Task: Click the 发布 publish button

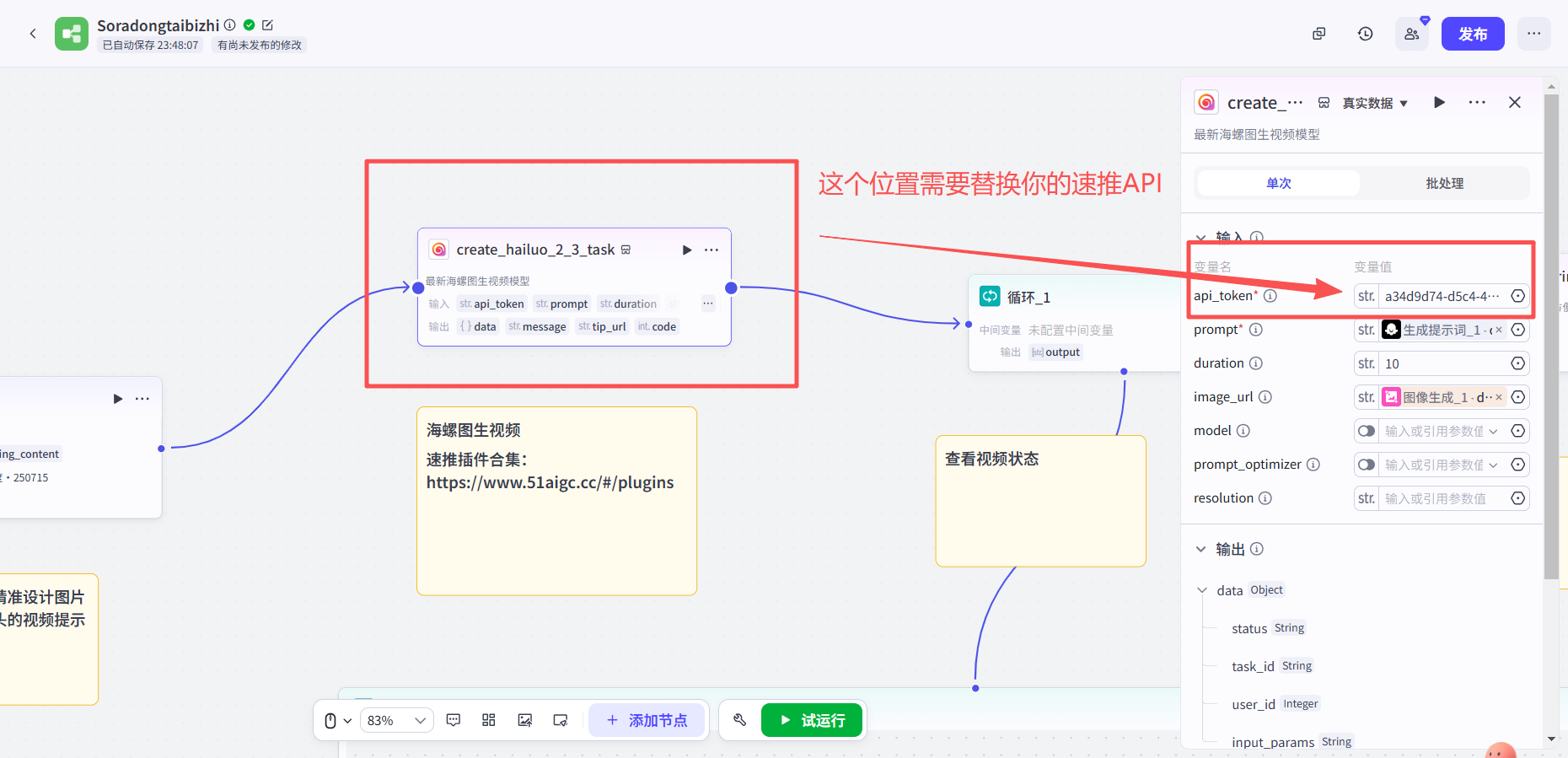Action: (x=1472, y=34)
